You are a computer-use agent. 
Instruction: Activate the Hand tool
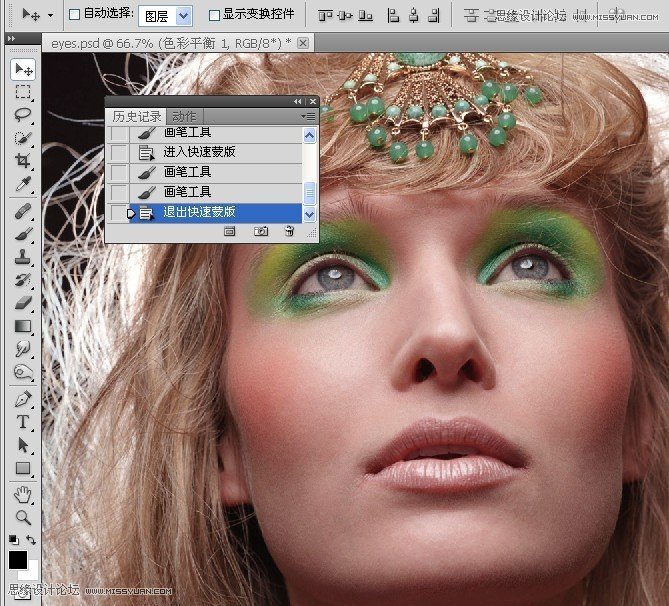point(23,495)
